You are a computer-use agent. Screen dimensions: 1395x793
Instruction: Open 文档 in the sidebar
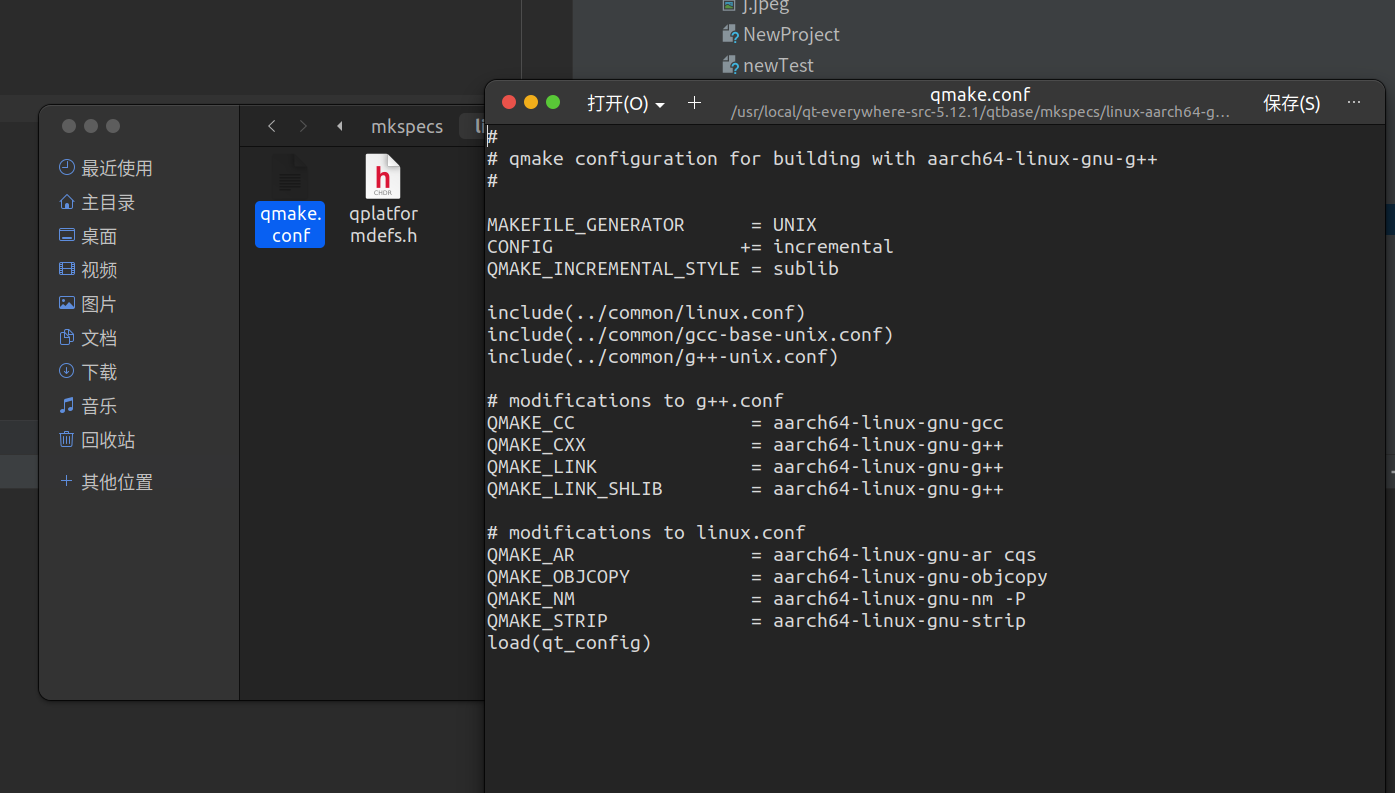[x=88, y=338]
